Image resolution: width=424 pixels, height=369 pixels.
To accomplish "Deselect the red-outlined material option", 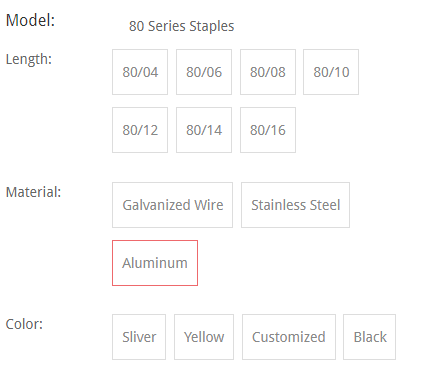I will [x=155, y=263].
